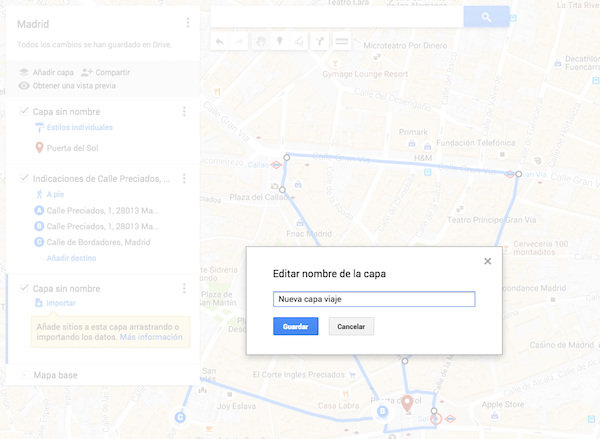This screenshot has height=439, width=600.
Task: Select the draw line tool
Action: coord(299,41)
